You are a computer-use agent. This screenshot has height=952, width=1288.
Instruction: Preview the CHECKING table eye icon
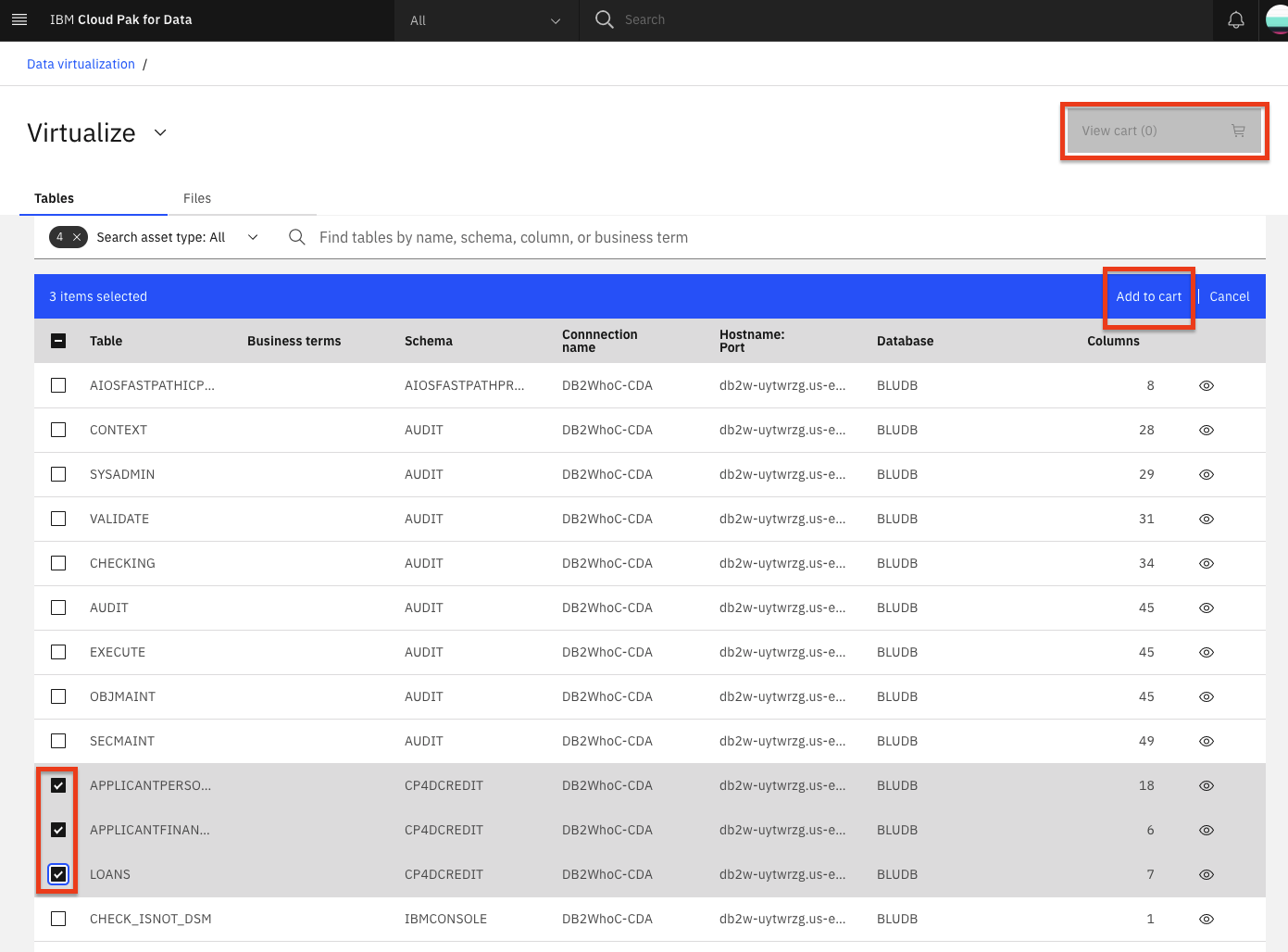1207,563
